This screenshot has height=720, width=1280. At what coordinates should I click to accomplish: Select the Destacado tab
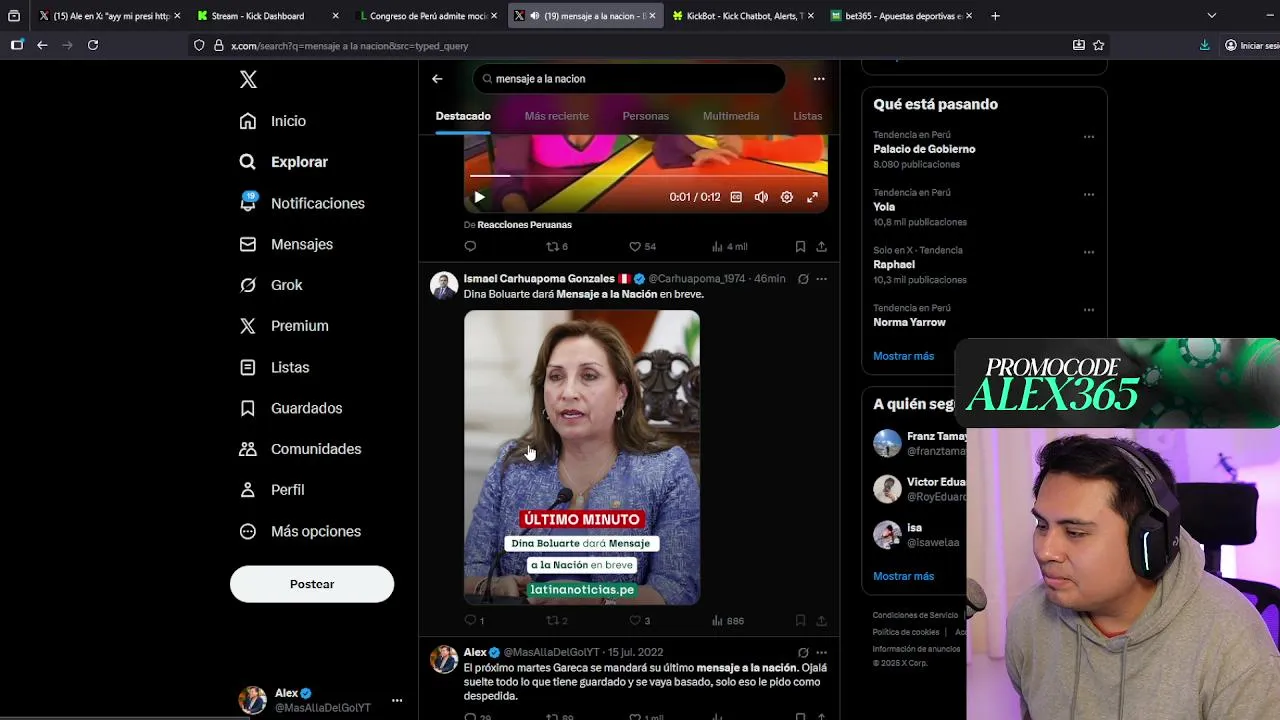coord(463,116)
